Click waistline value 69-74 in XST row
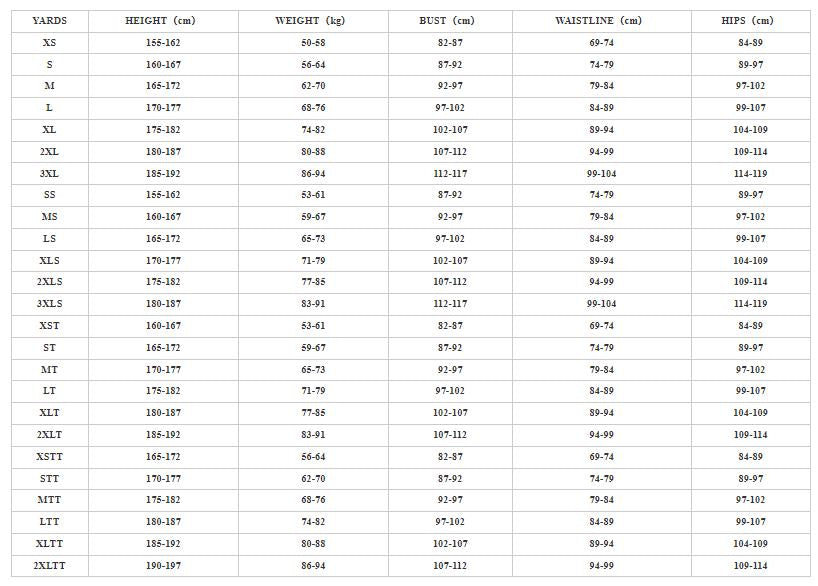The width and height of the screenshot is (818, 586). coord(601,326)
